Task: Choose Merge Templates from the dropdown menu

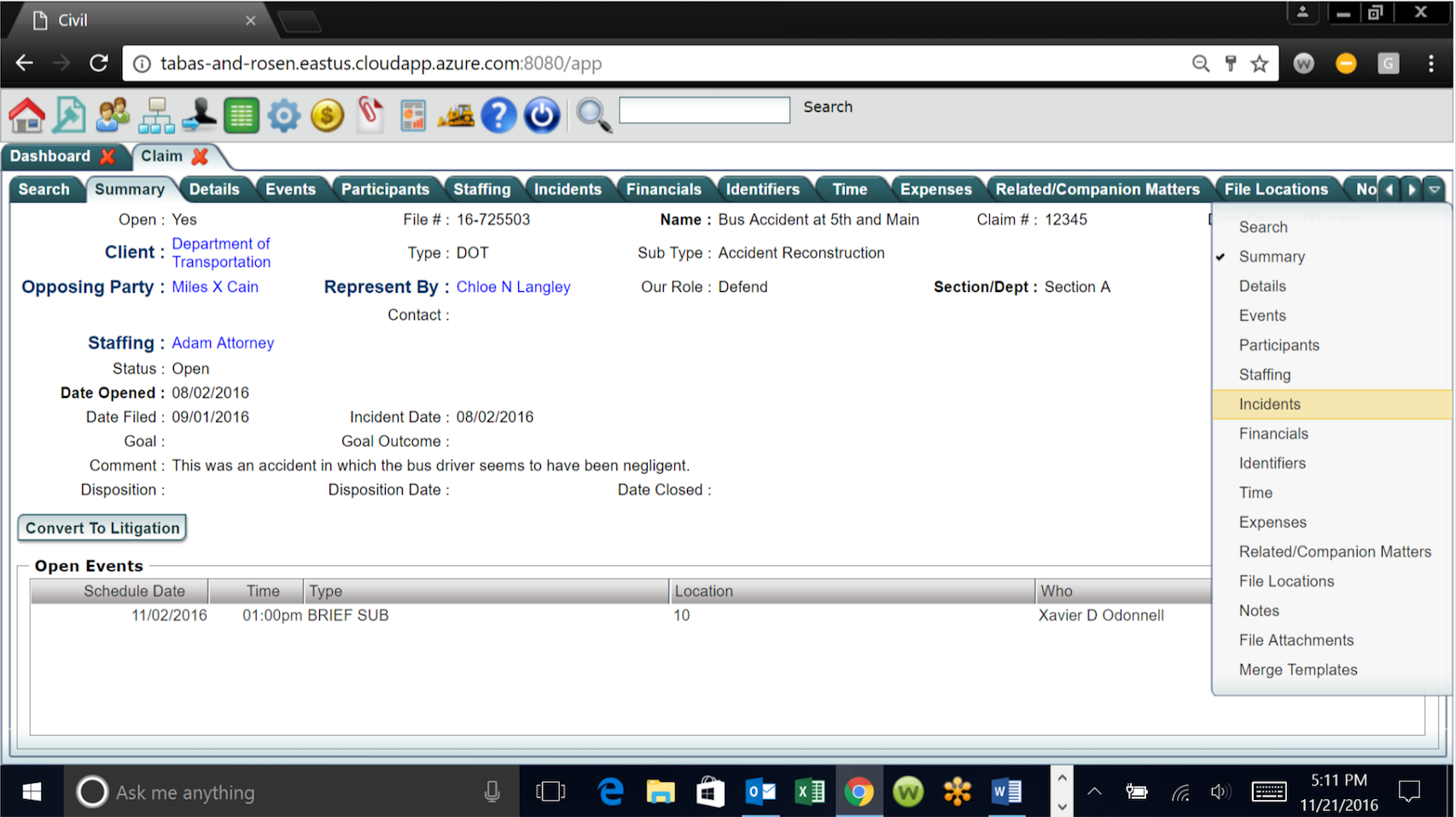Action: (x=1298, y=669)
